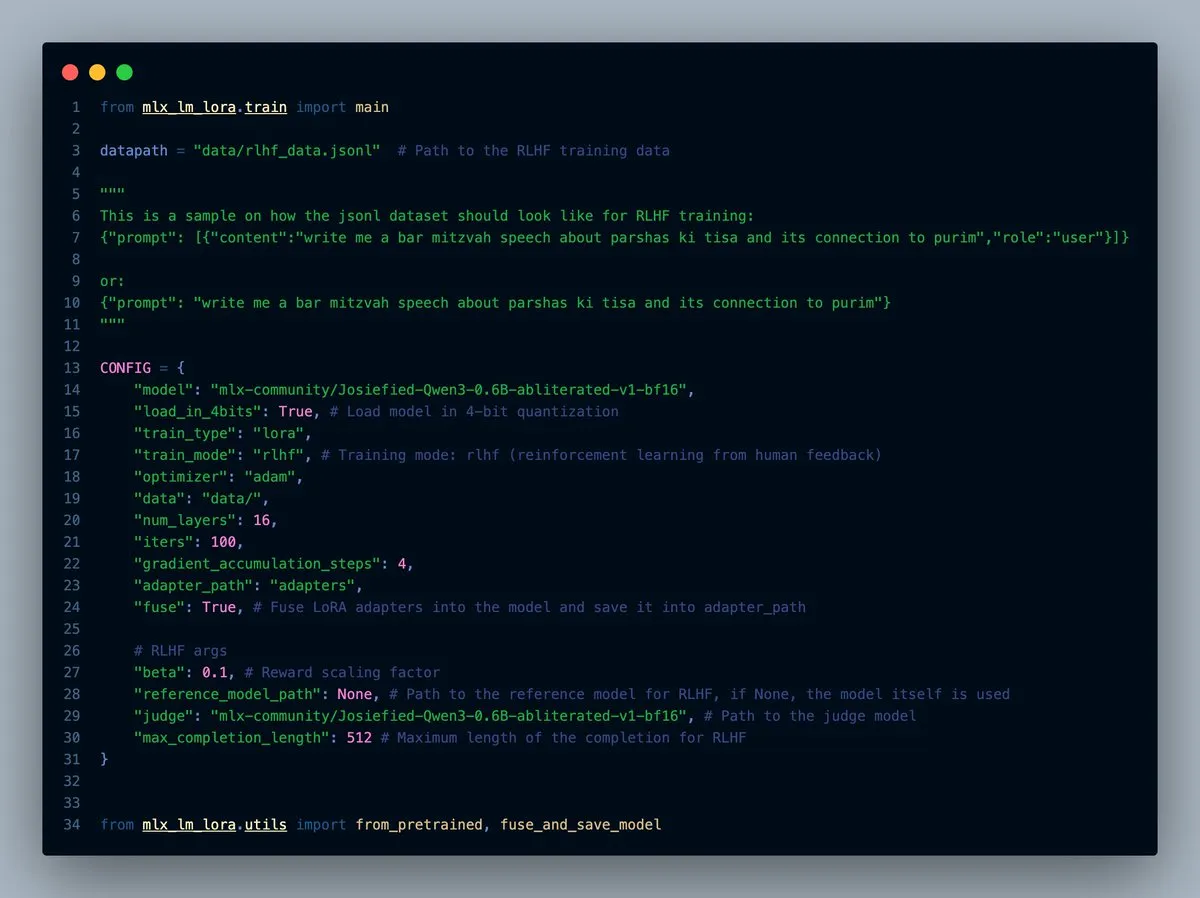Click value 16 on num_layers line
The image size is (1200, 898).
(261, 520)
